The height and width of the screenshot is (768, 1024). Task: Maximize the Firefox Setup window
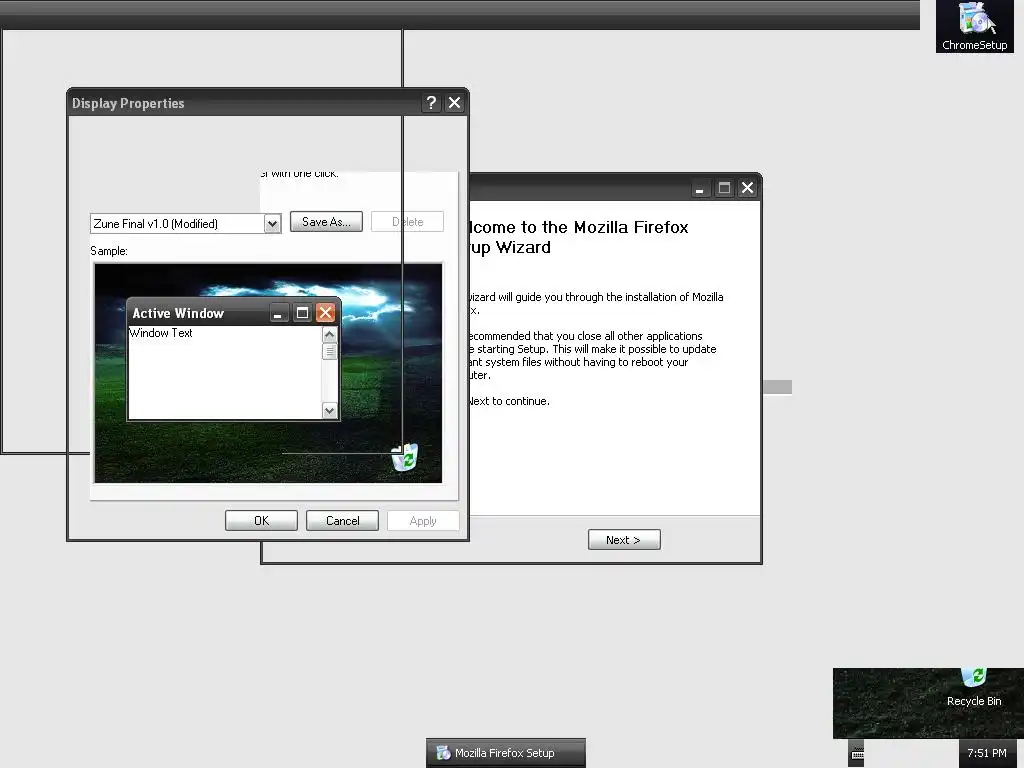point(724,189)
